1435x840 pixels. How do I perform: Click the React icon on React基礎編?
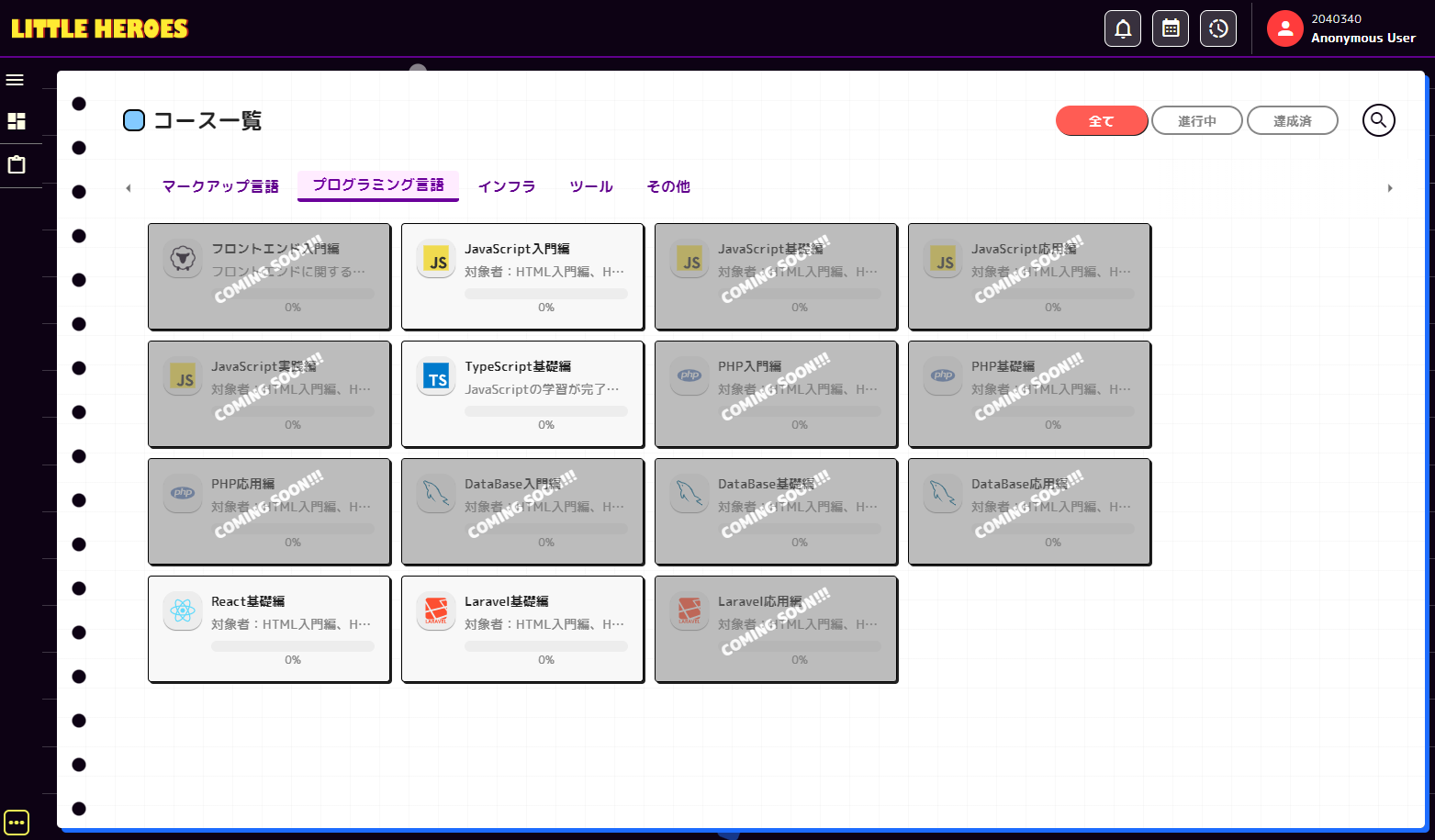(183, 612)
